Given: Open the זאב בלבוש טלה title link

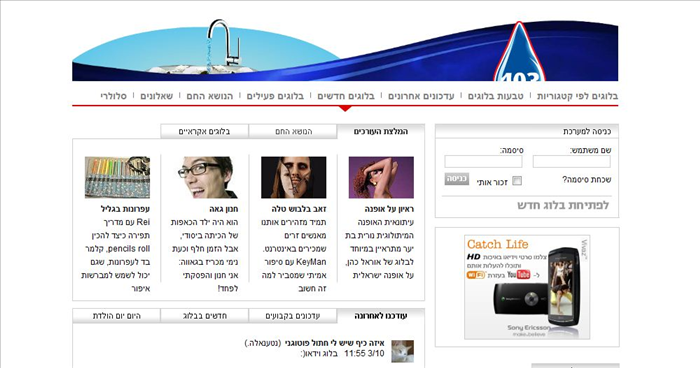Looking at the screenshot, I should [299, 209].
